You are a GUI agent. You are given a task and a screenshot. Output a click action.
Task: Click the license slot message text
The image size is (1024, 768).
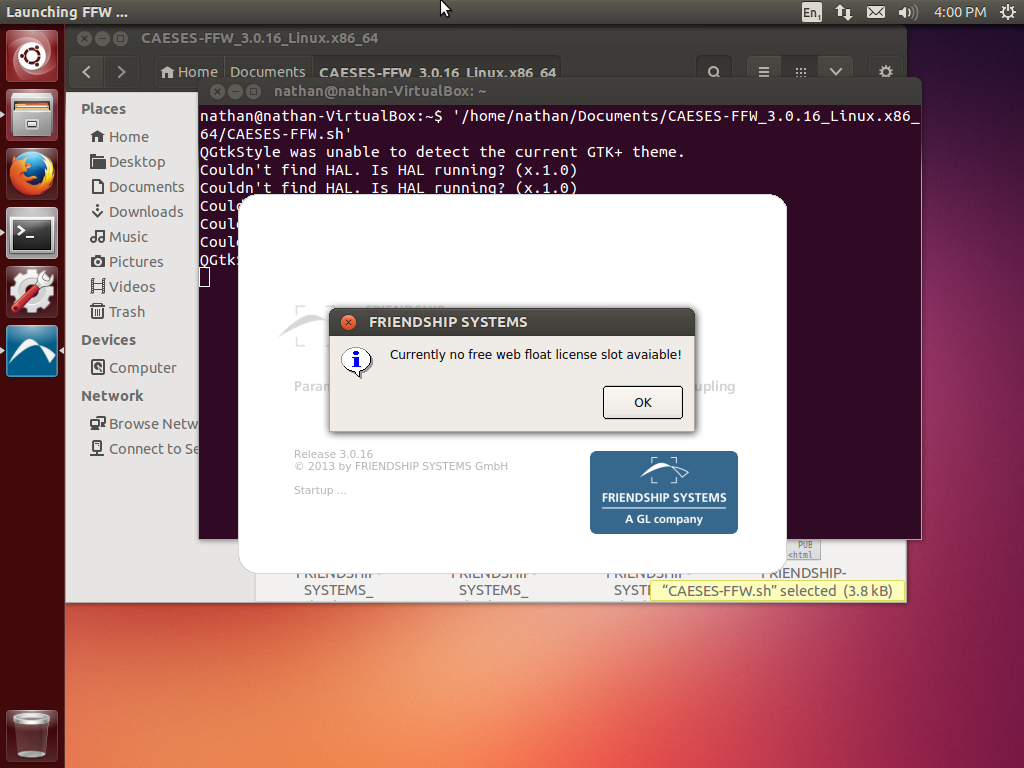[536, 355]
